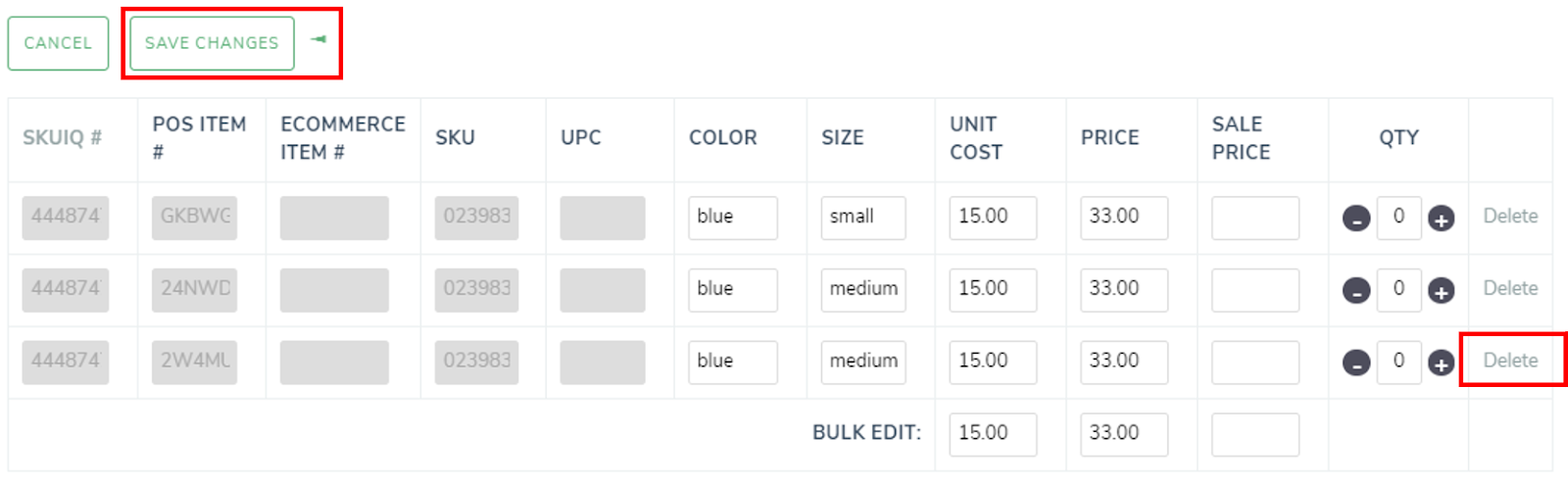Decrease quantity for 24NWD item row

pyautogui.click(x=1356, y=291)
